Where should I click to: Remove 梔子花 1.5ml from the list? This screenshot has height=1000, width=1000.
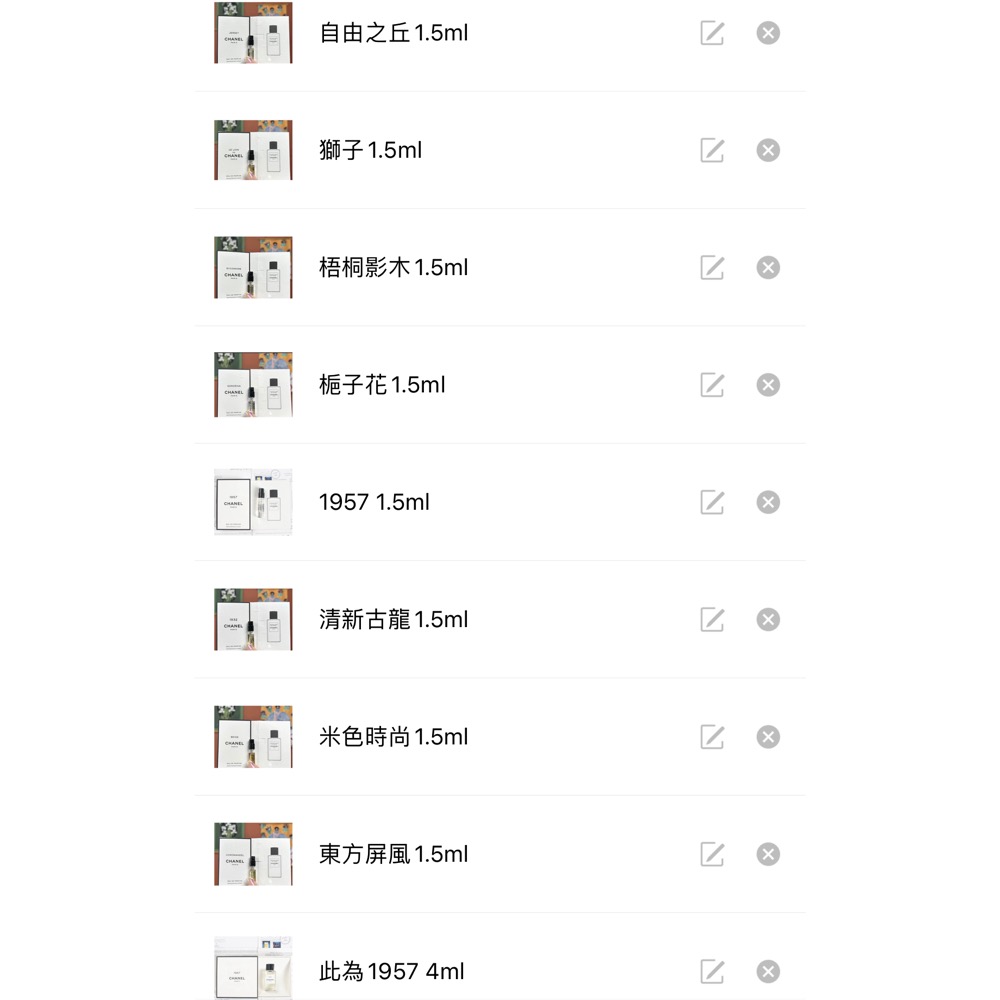(x=768, y=385)
